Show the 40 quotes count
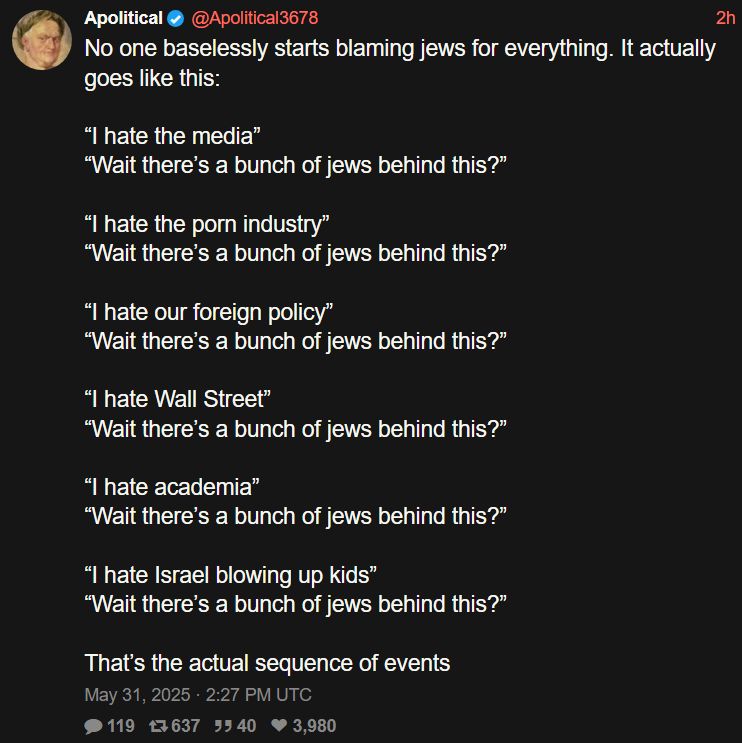This screenshot has width=742, height=743. (x=246, y=726)
